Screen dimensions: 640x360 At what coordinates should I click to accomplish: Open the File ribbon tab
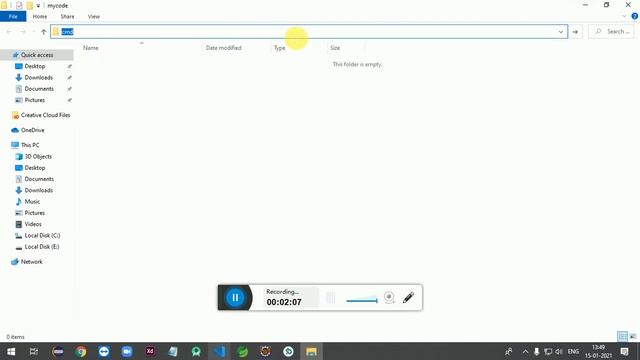point(13,16)
